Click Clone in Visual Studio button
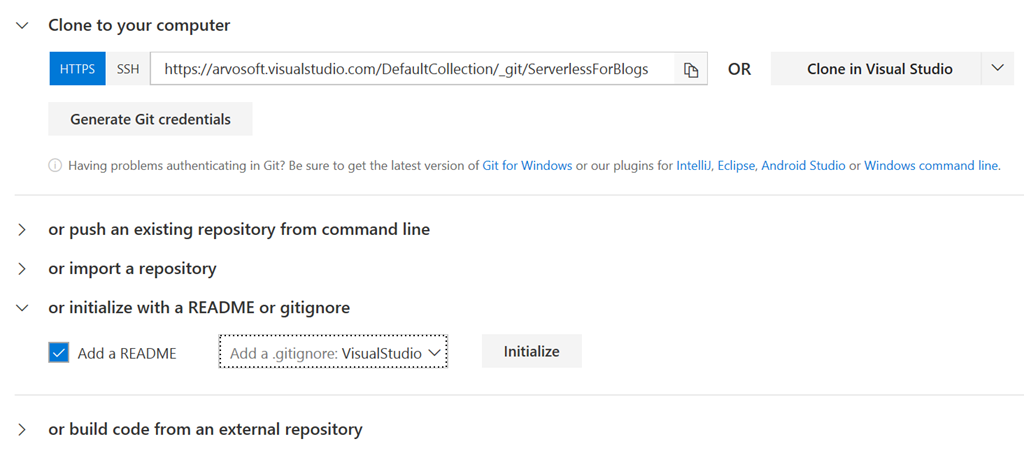This screenshot has height=453, width=1024. [x=879, y=69]
